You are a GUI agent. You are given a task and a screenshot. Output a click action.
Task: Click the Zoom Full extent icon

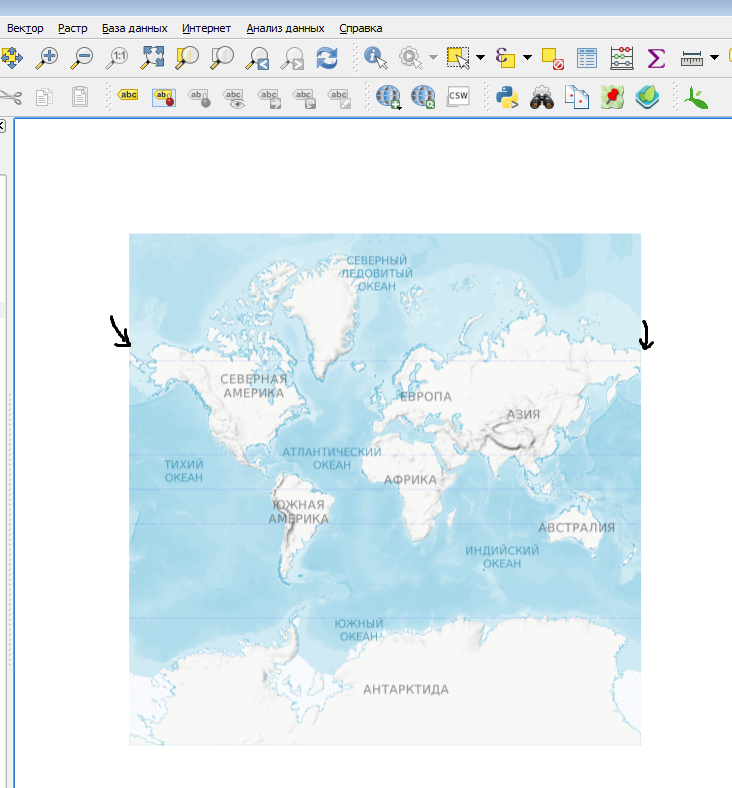[x=152, y=58]
